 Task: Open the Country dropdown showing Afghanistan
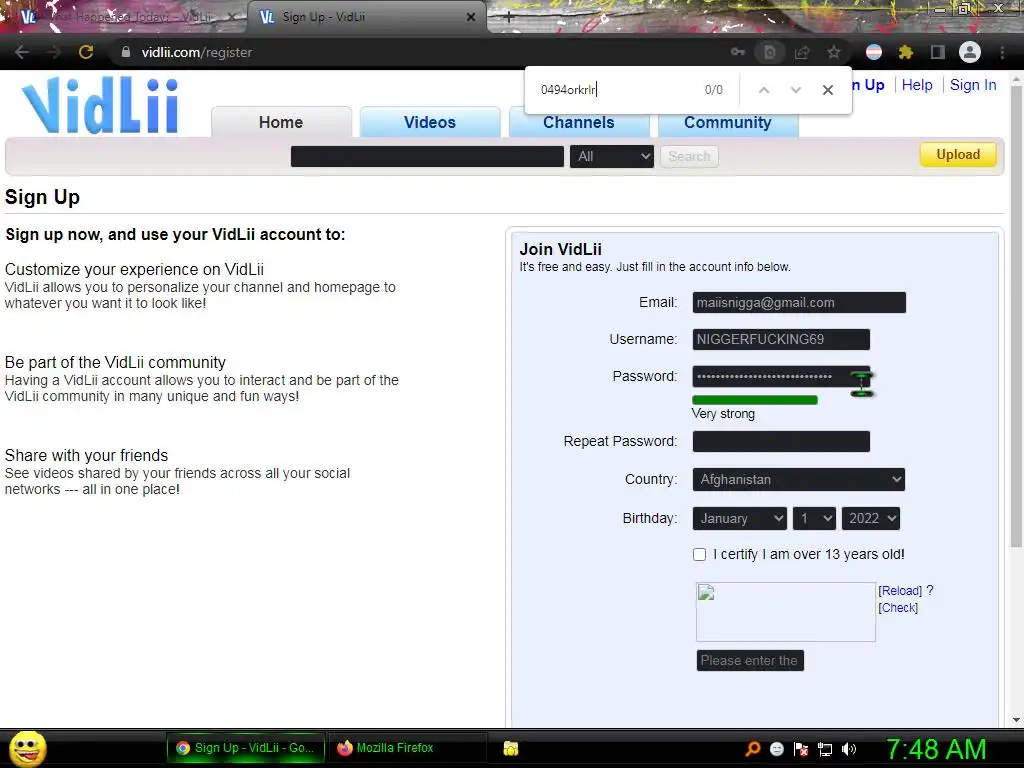(x=799, y=479)
